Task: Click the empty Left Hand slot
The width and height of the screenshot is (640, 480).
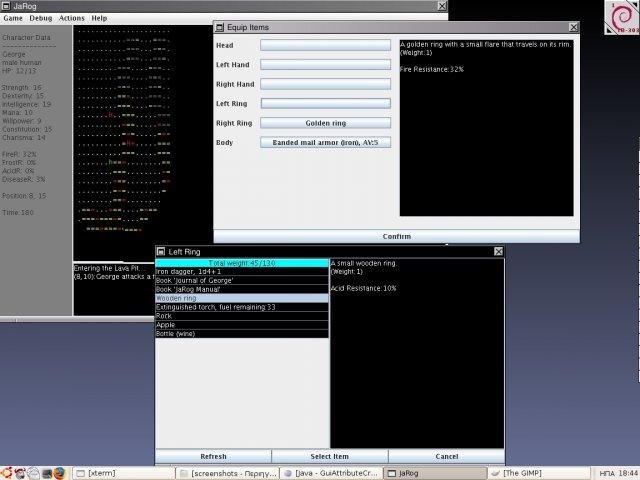Action: 325,64
